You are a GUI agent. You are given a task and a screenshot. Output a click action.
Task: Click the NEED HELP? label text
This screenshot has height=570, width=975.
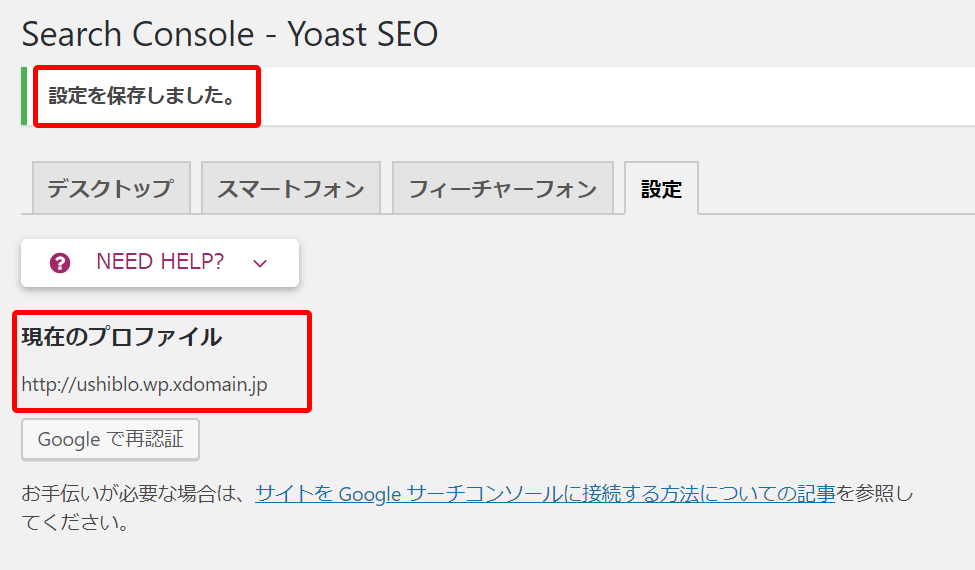[x=160, y=262]
